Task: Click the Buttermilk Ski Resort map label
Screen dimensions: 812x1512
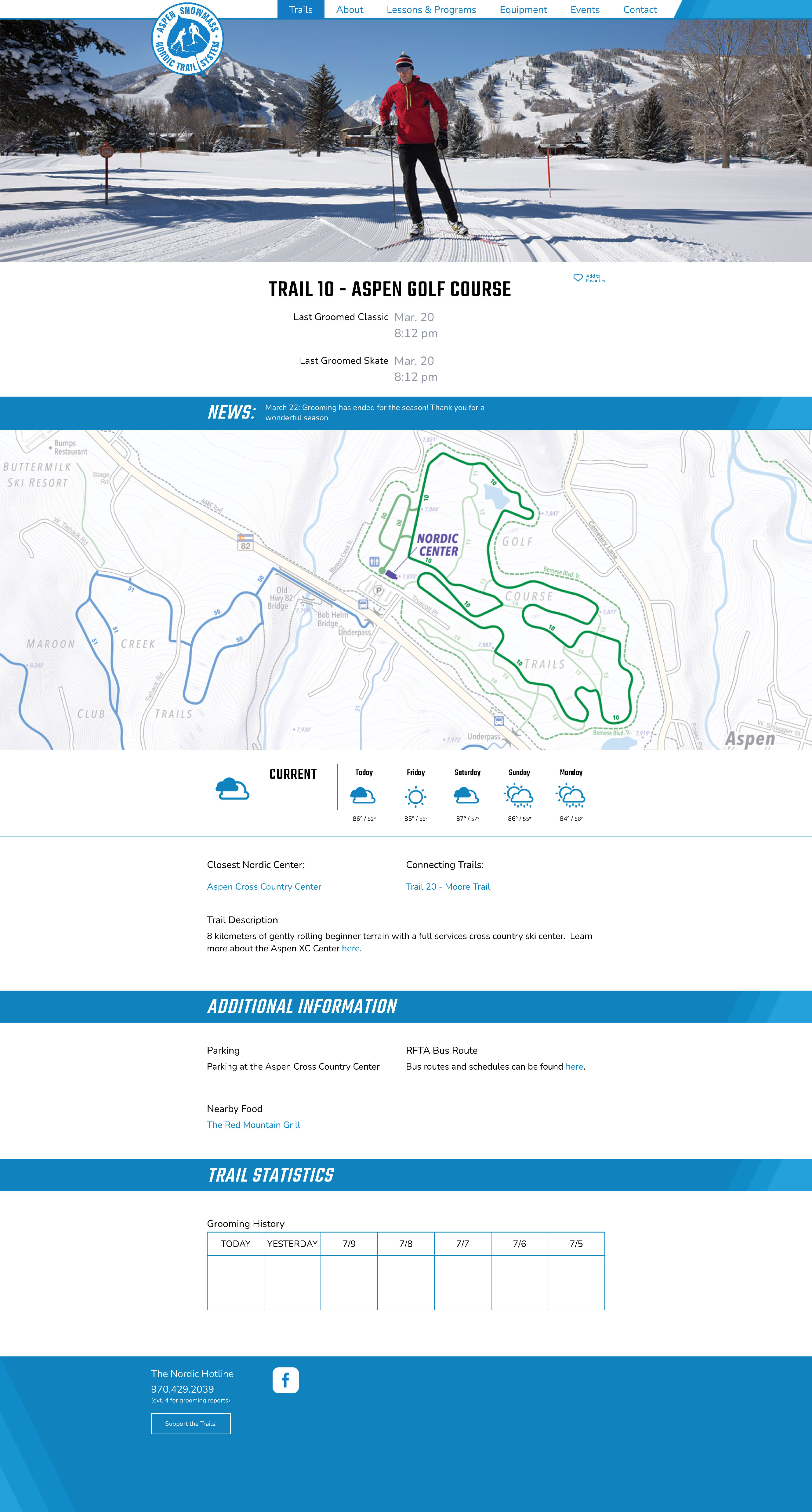Action: pos(37,475)
